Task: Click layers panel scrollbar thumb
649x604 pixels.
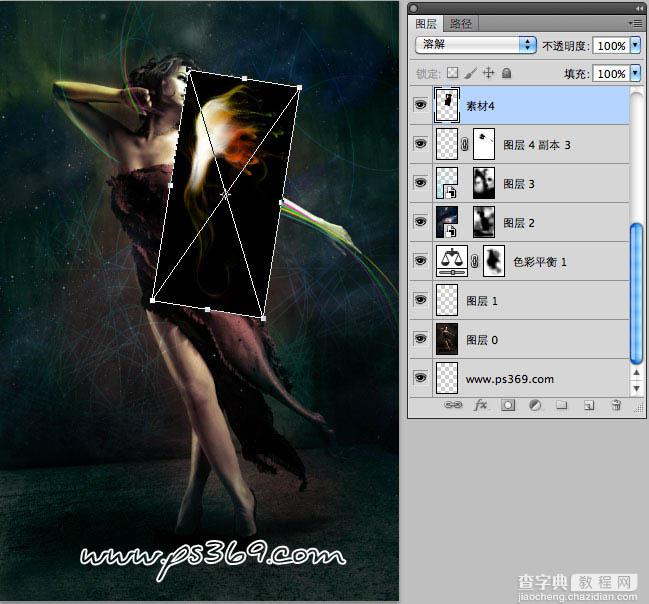Action: (636, 294)
